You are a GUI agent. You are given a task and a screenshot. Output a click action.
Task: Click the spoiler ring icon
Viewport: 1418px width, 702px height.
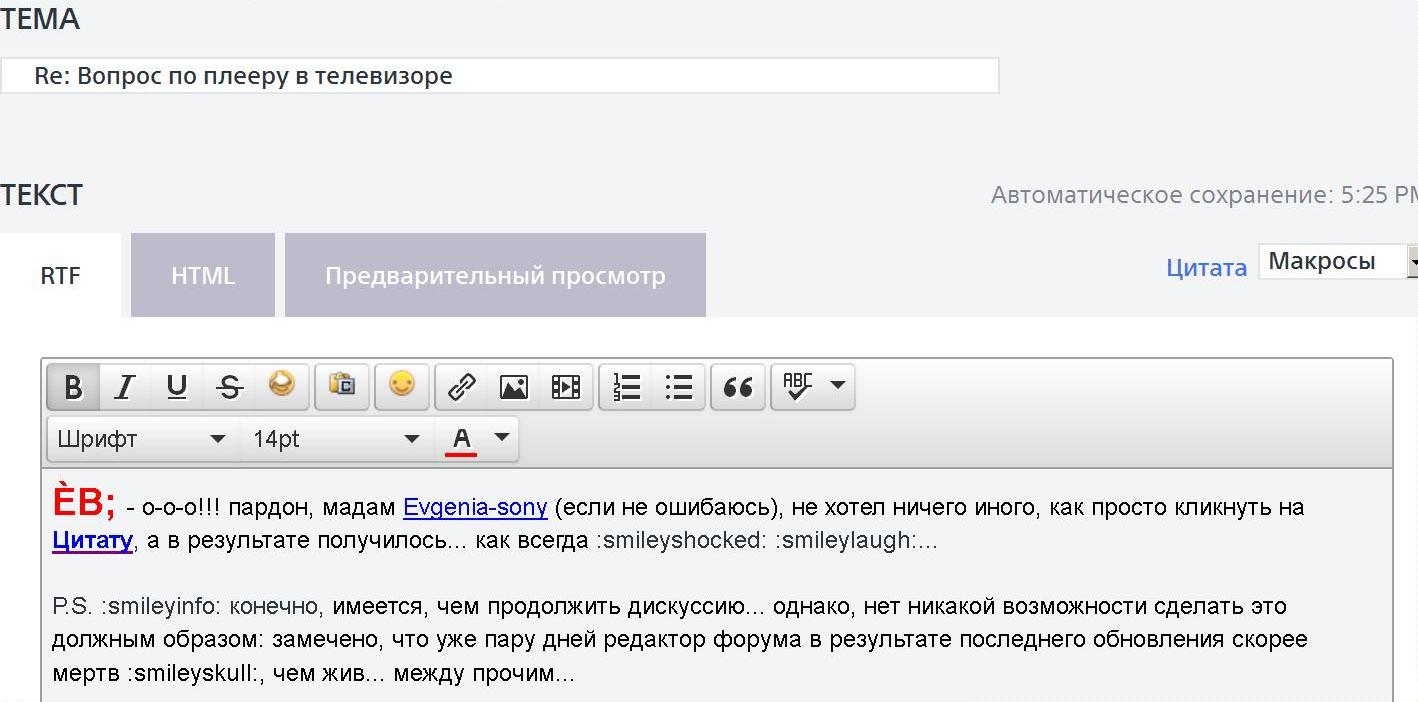coord(282,385)
